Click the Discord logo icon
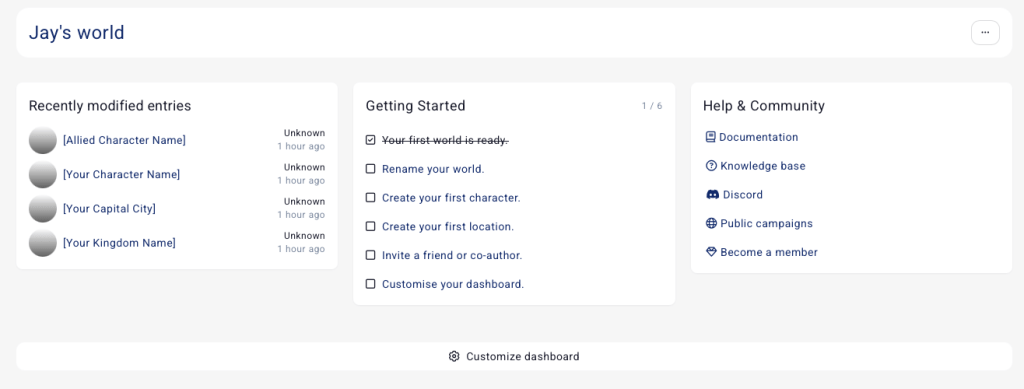 (x=712, y=194)
